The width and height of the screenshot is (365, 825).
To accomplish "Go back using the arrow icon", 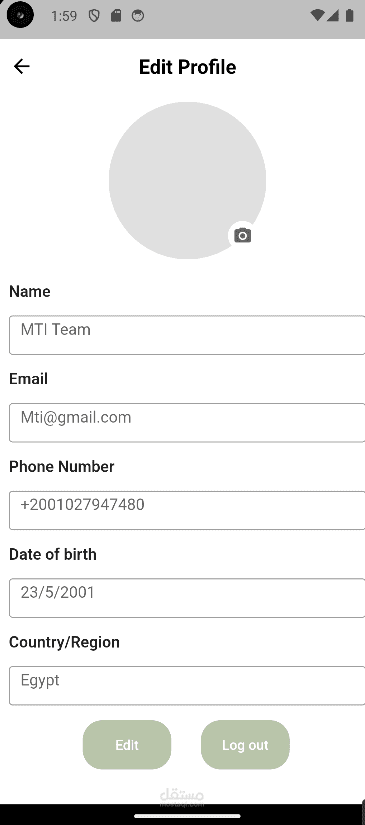I will (x=22, y=66).
